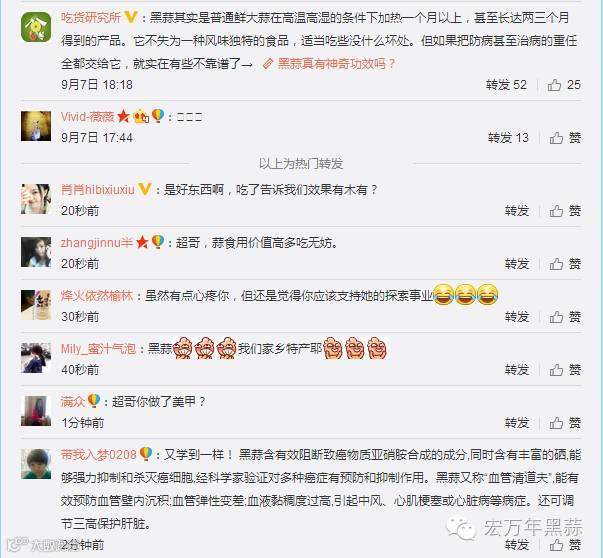Repost 肖肖hibixiuxiu's comment
The image size is (603, 558).
(517, 211)
